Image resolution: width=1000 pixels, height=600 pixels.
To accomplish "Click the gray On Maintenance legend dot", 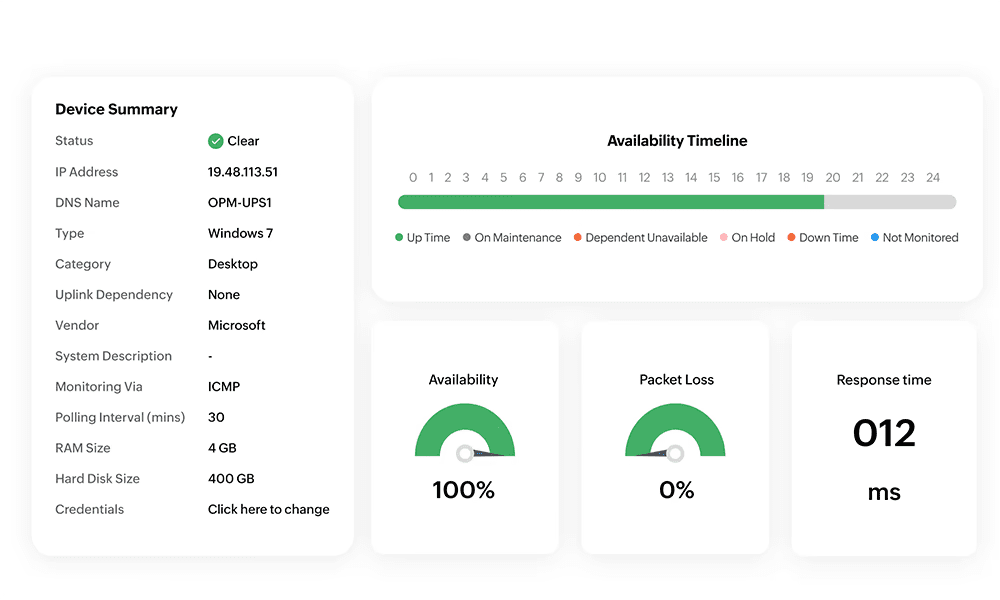I will tap(467, 238).
